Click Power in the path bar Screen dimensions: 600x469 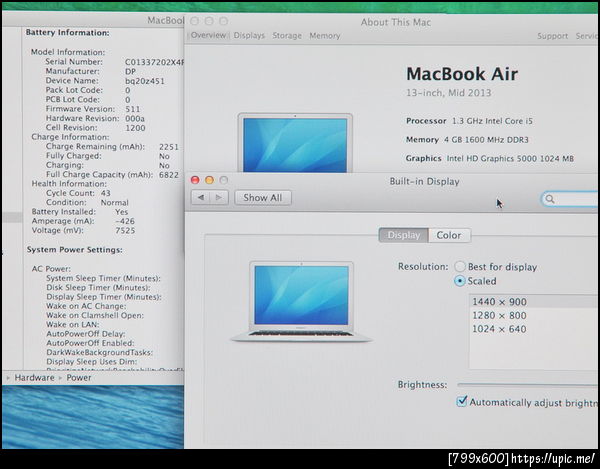coord(79,378)
